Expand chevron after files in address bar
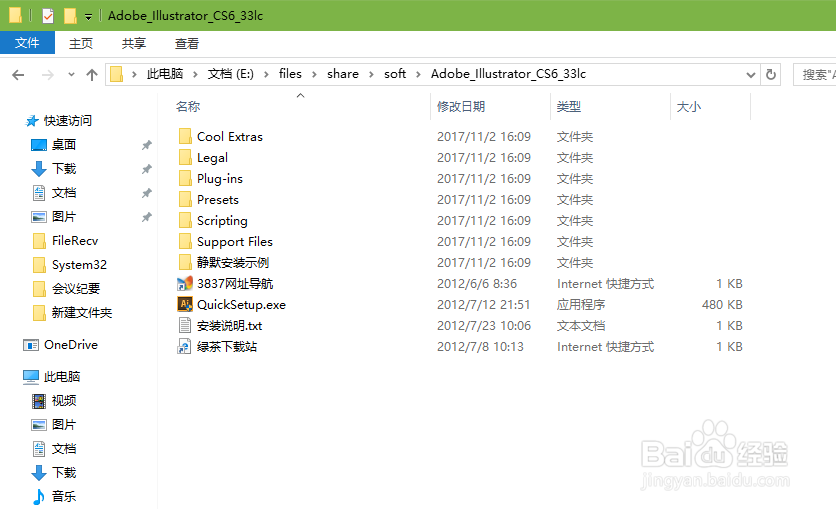 click(315, 75)
